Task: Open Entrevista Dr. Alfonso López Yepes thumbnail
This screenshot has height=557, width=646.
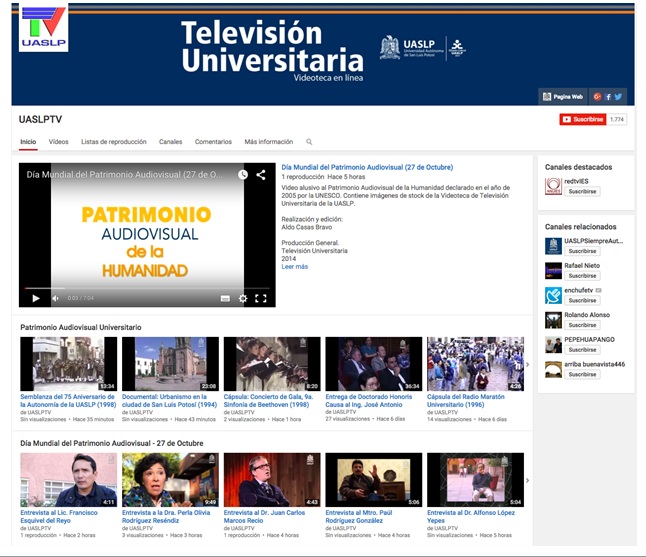Action: tap(475, 480)
